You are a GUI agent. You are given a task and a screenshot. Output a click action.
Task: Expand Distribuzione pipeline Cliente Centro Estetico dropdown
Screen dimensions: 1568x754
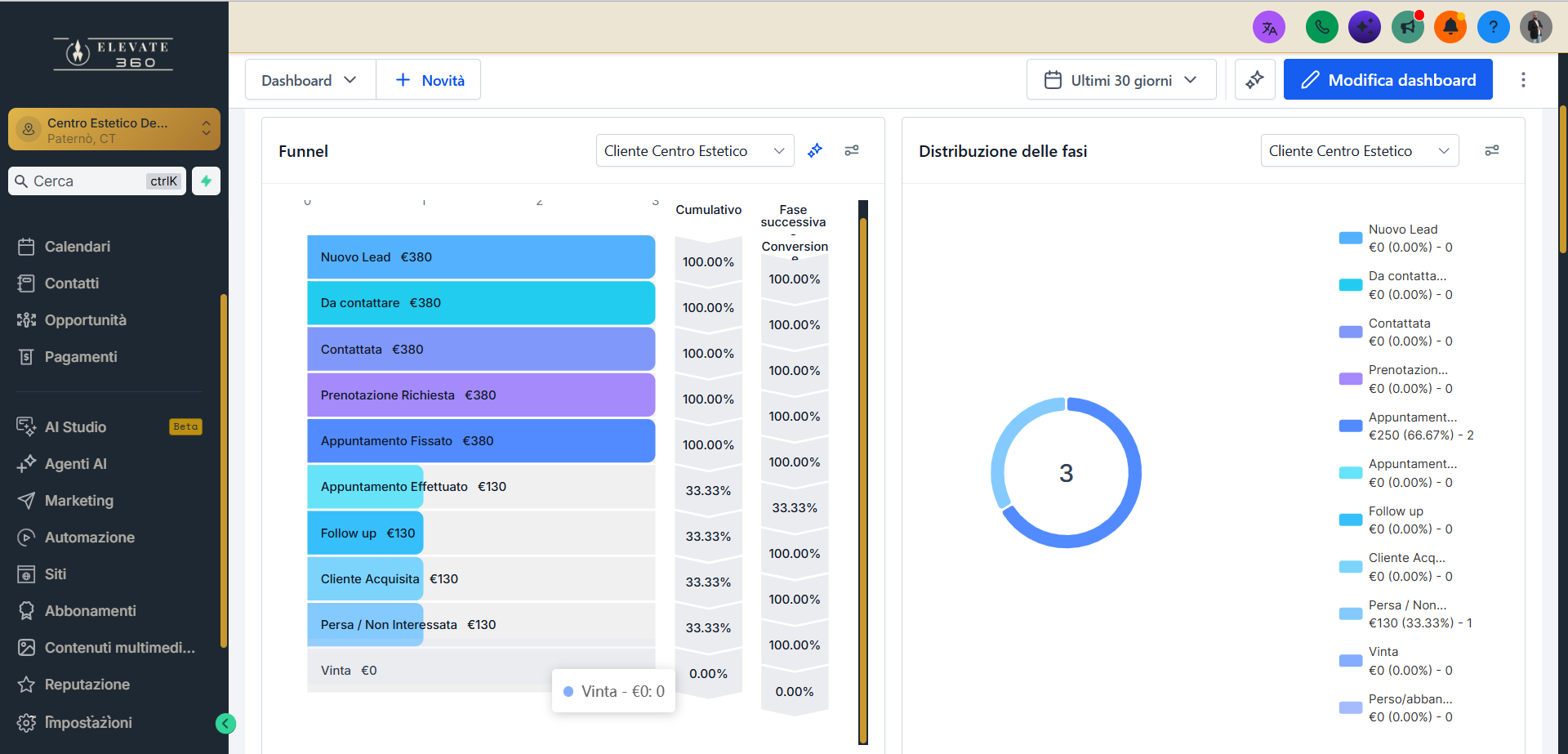pos(1360,151)
